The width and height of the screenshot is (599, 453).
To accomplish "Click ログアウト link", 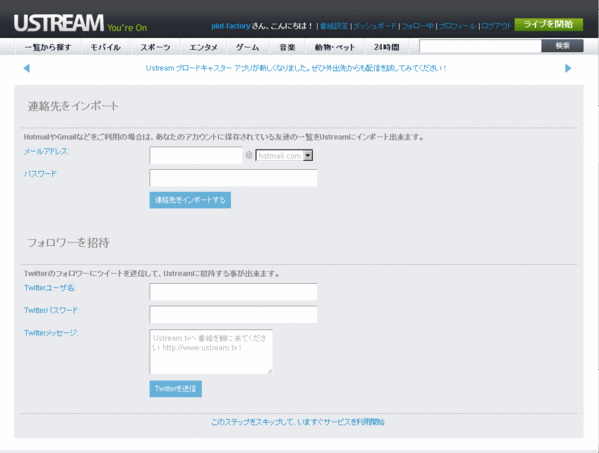I will pos(496,26).
